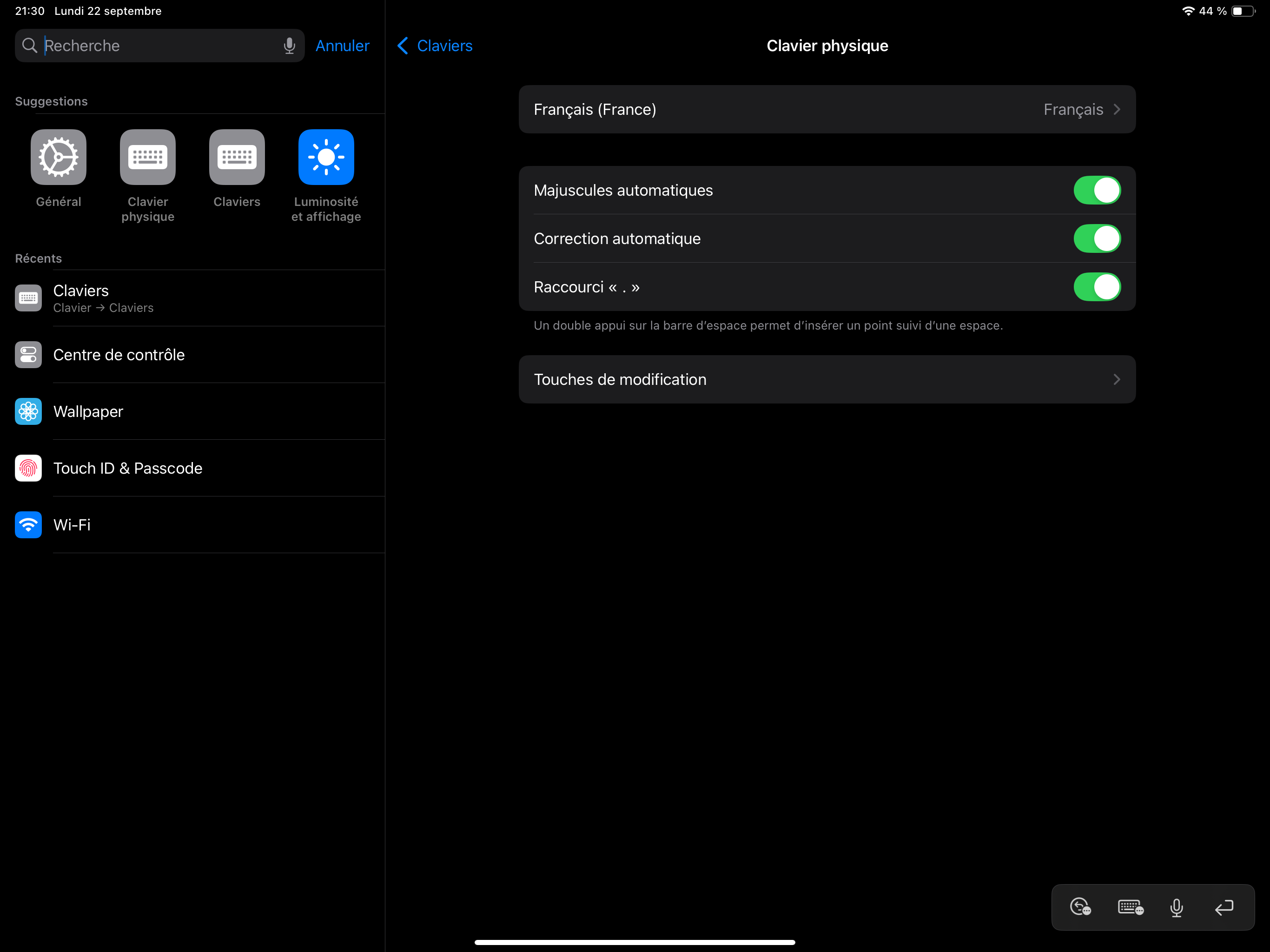
Task: Tap the Annuler button
Action: point(342,46)
